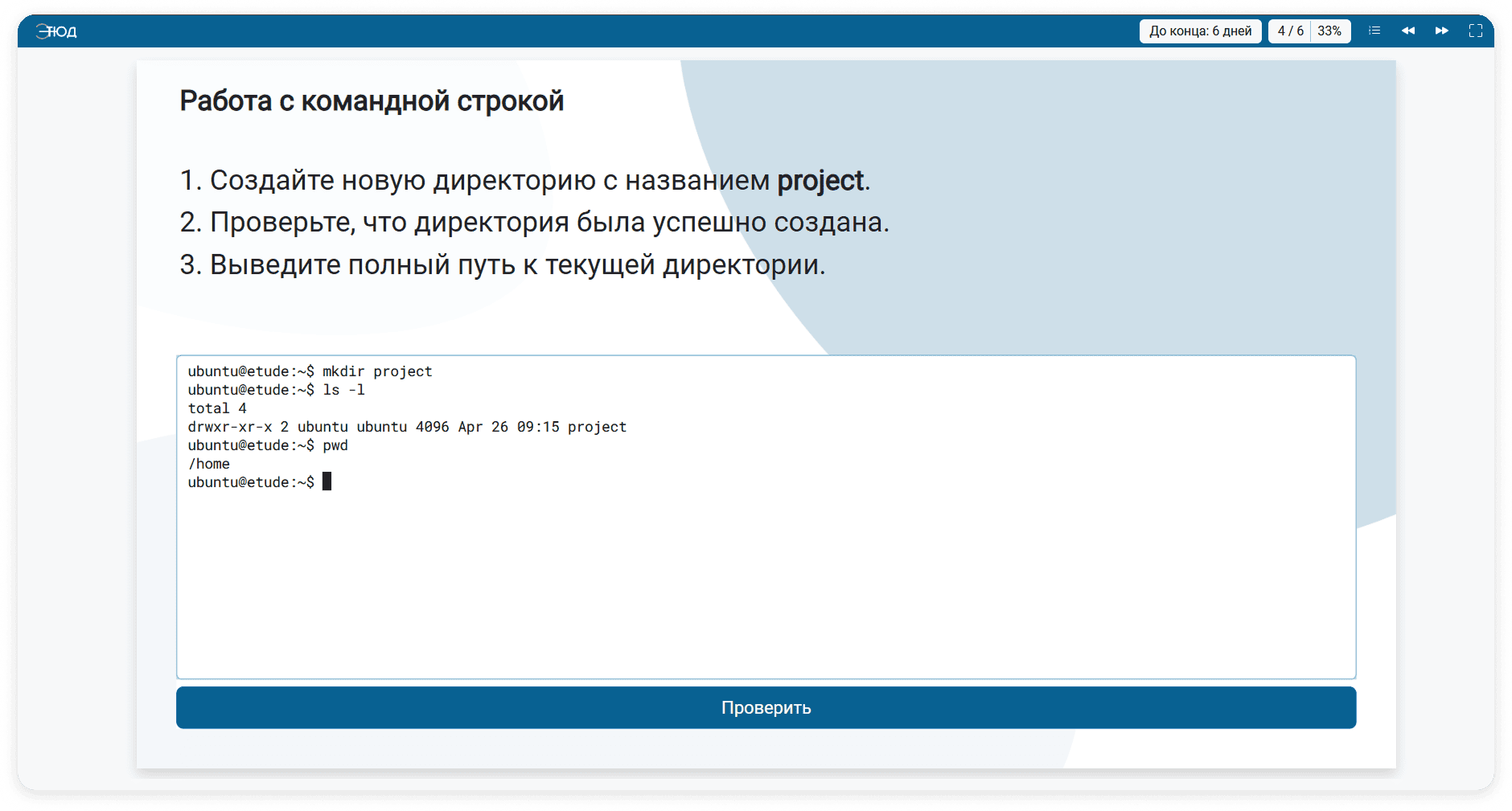Click step 3 about printing the full path
The image size is (1512, 811).
(502, 264)
